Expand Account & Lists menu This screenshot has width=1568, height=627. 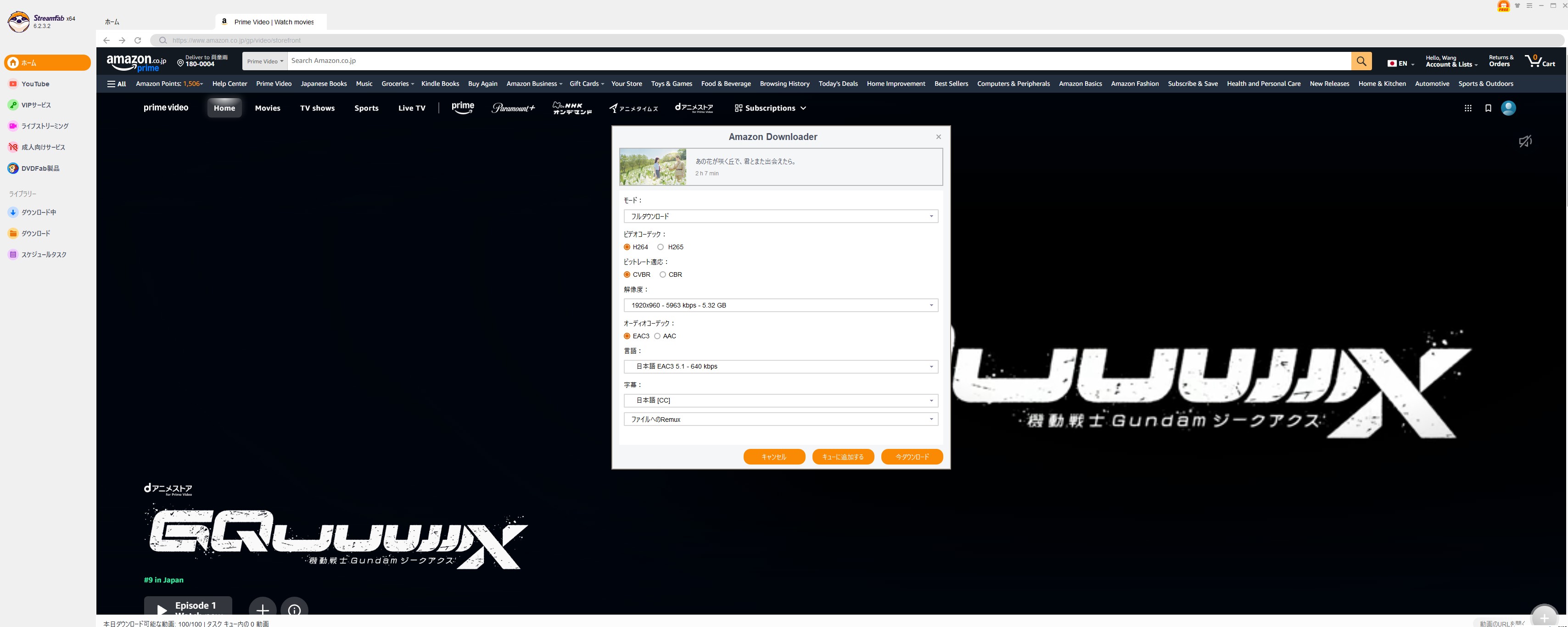(x=1451, y=62)
